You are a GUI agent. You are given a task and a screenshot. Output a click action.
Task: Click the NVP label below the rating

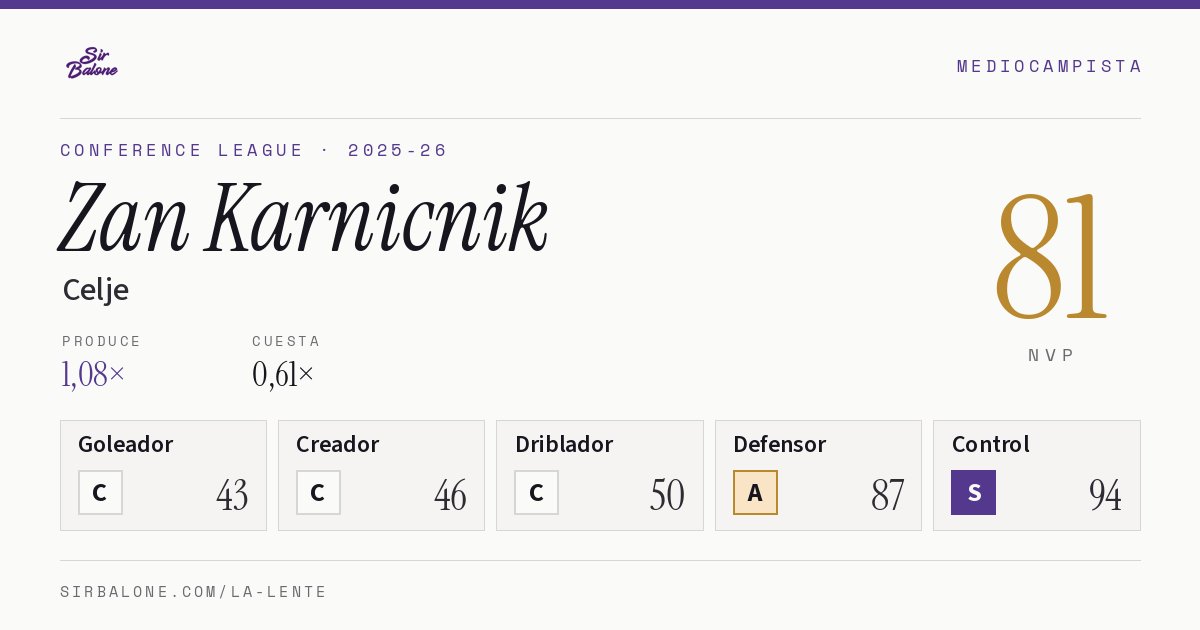tap(1052, 355)
